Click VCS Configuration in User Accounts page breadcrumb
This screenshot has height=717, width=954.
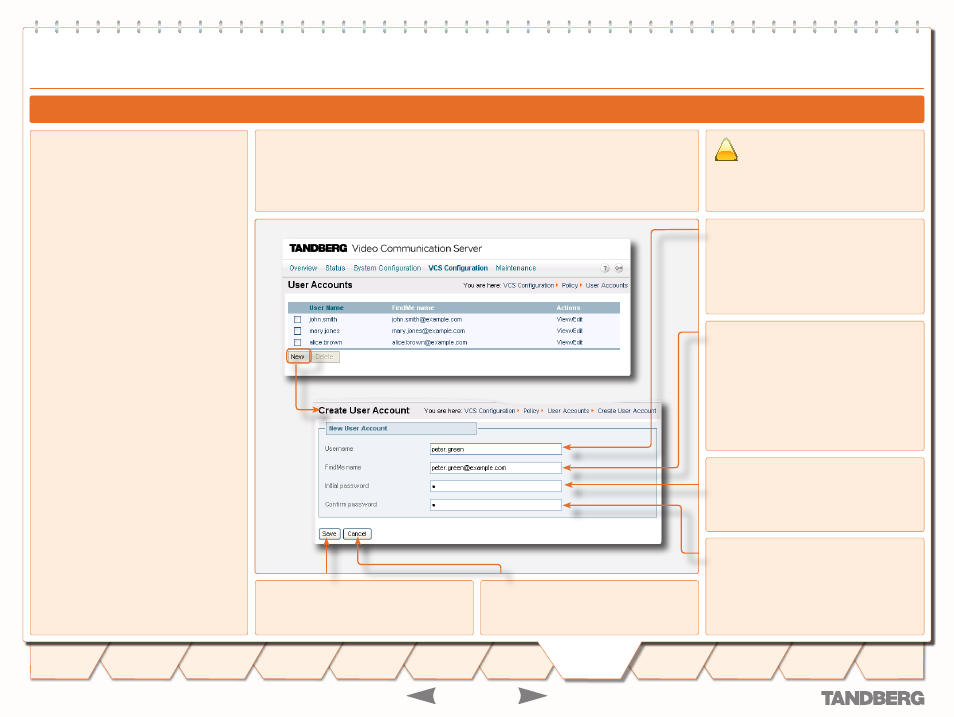[x=528, y=285]
